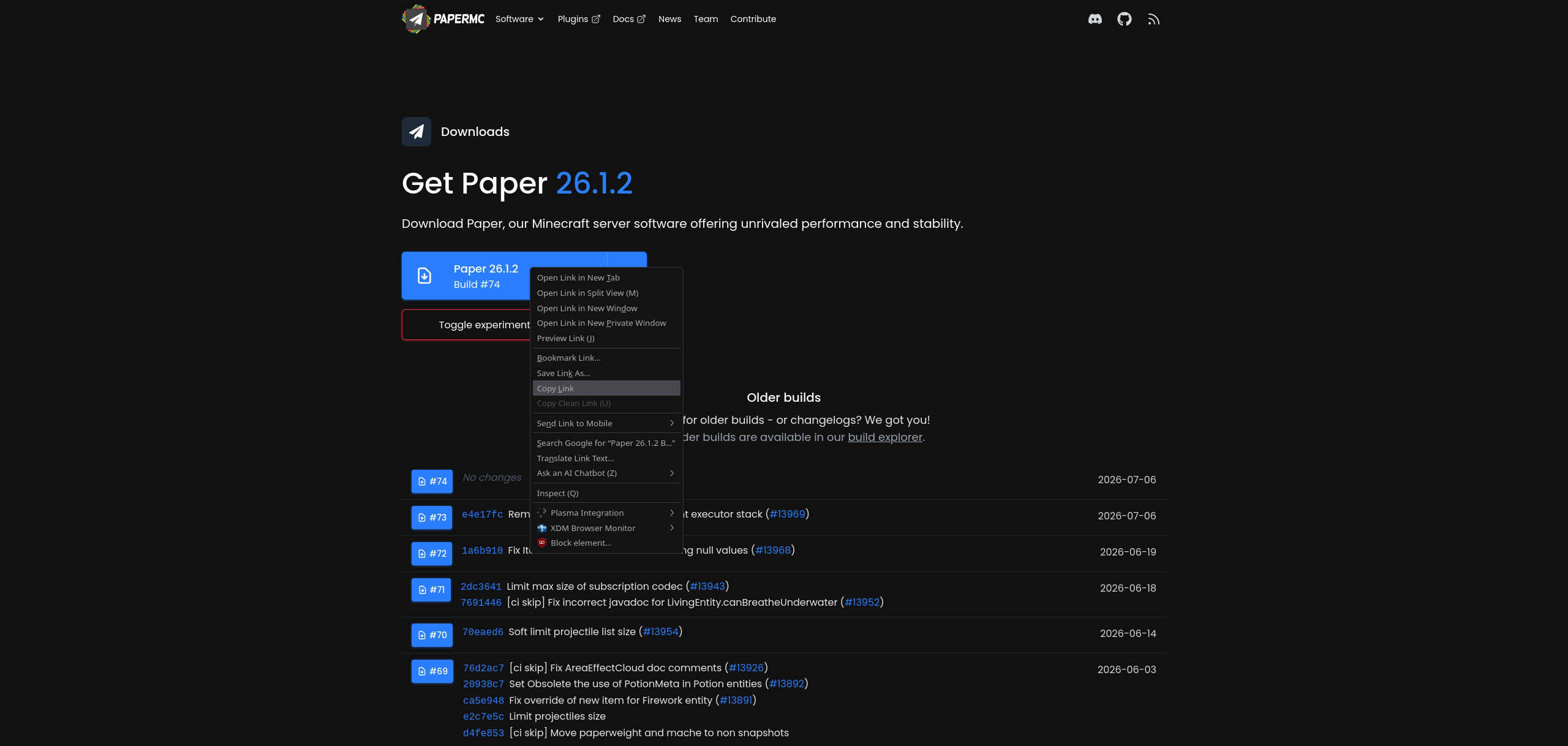Screen dimensions: 1568x746
Task: Click the paper plane Downloads icon
Action: 417,132
